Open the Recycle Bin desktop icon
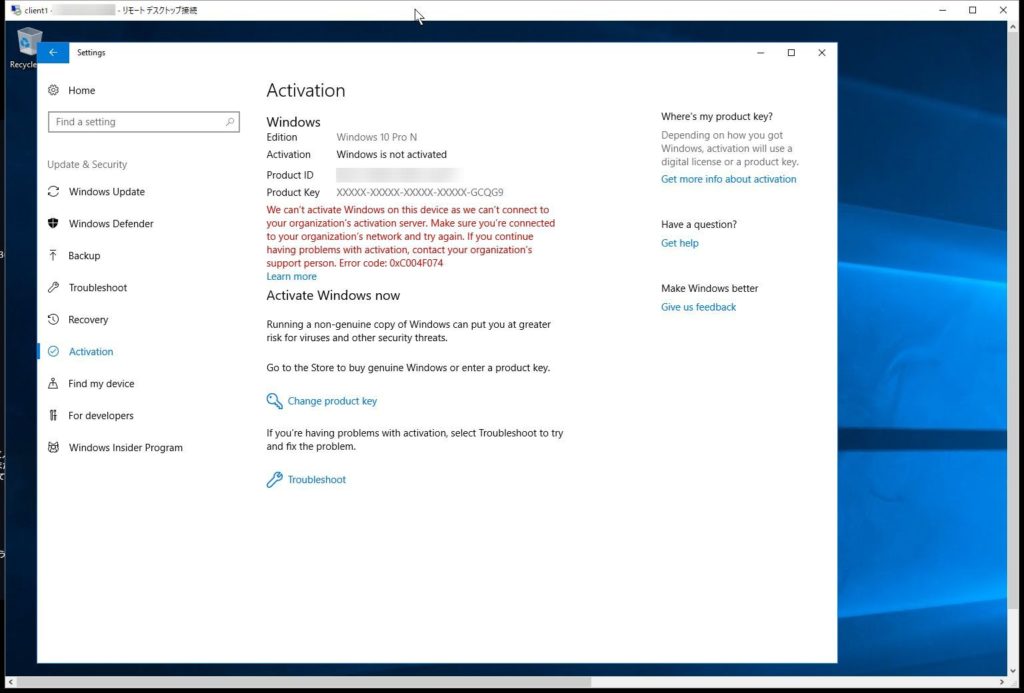This screenshot has height=693, width=1024. tap(25, 47)
